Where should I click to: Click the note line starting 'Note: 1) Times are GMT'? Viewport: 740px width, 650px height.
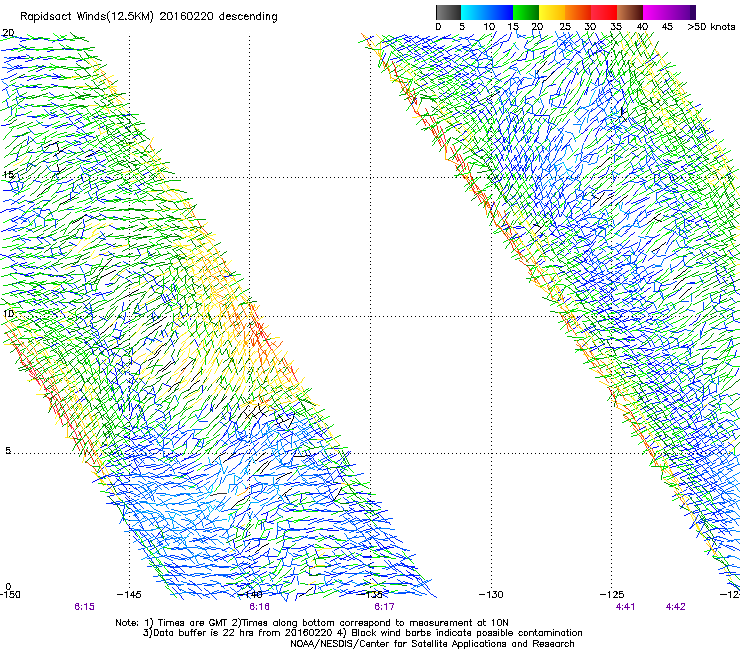click(312, 623)
